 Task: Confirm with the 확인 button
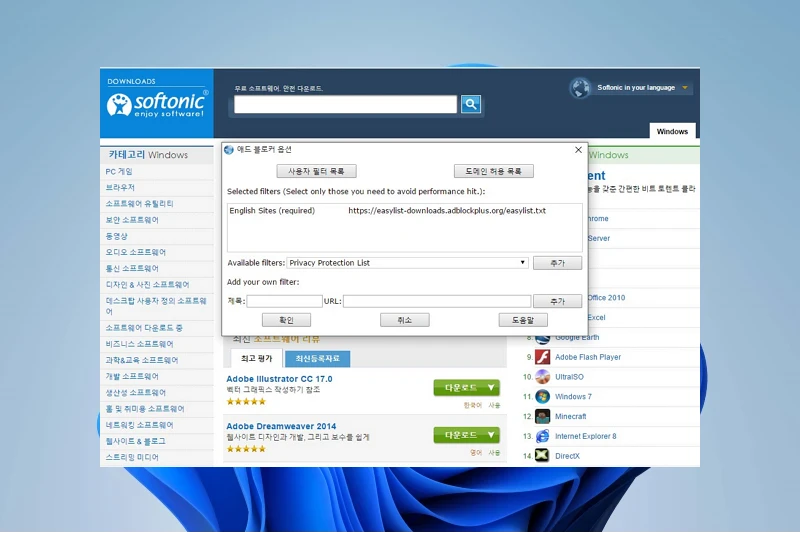pyautogui.click(x=286, y=320)
